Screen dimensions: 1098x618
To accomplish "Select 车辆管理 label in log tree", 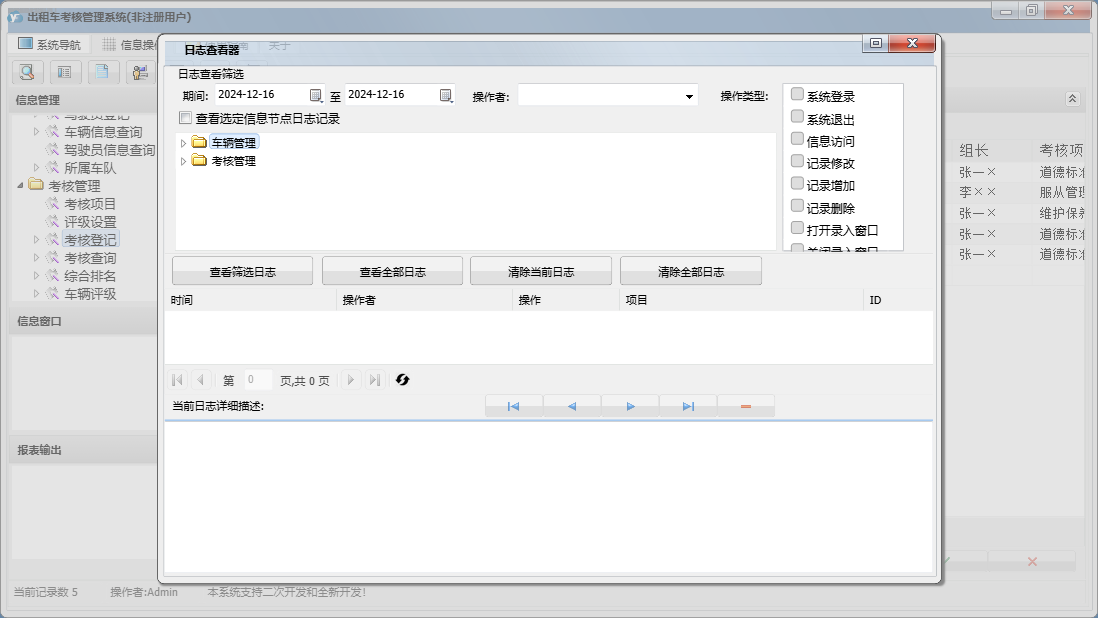I will (x=234, y=143).
